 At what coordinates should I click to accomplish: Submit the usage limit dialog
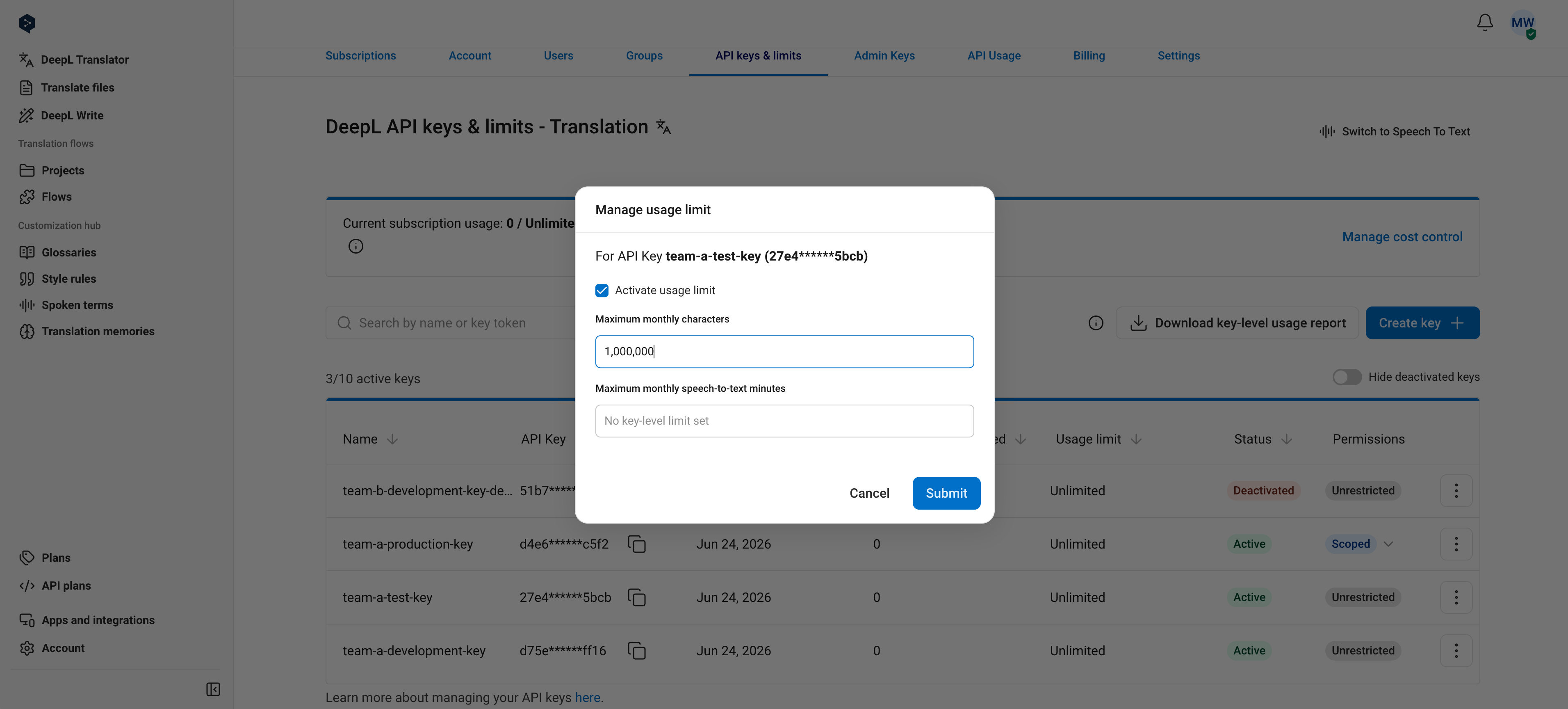[946, 493]
